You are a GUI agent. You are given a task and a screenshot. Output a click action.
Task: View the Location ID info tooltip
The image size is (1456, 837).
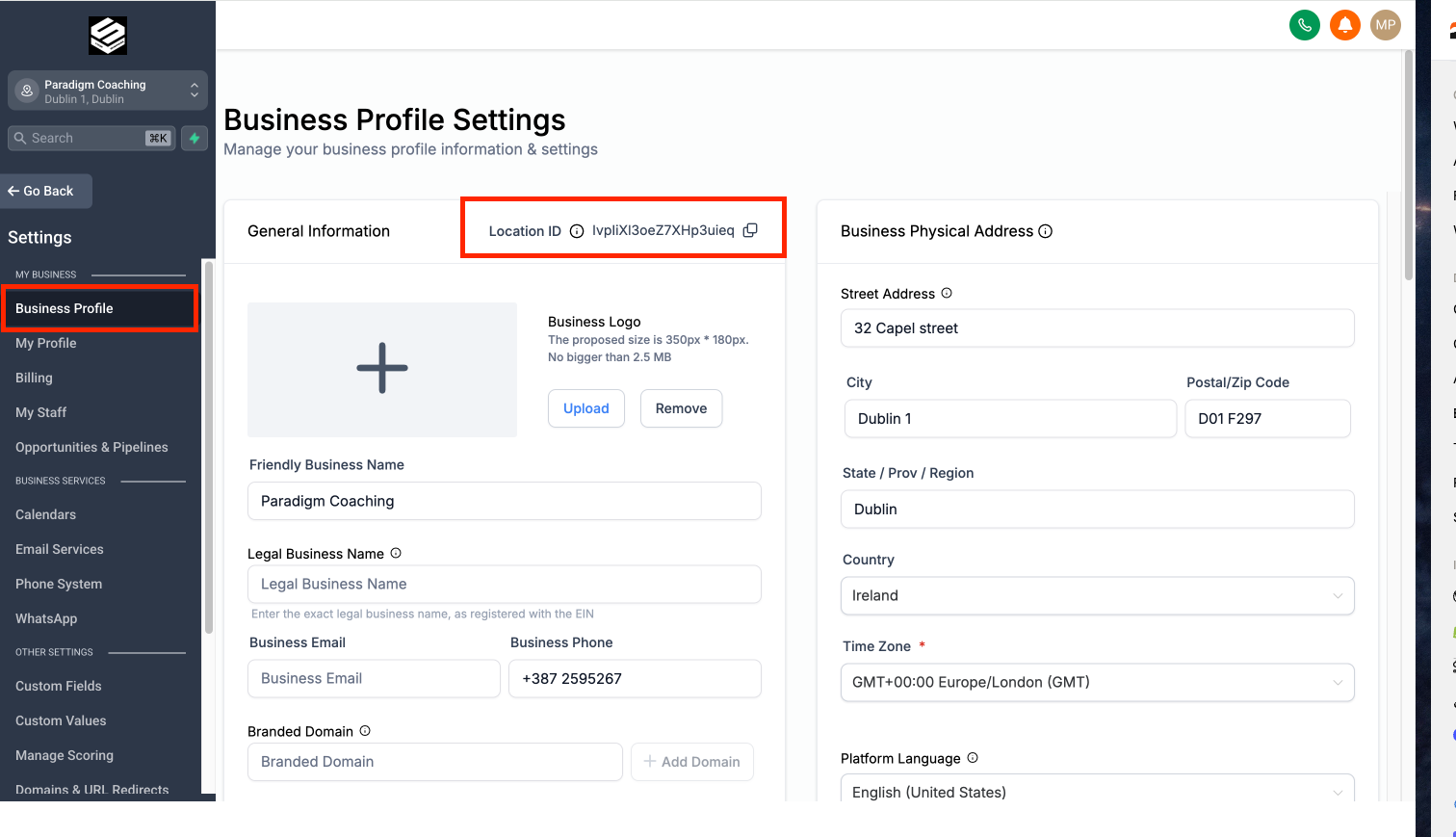pyautogui.click(x=576, y=231)
